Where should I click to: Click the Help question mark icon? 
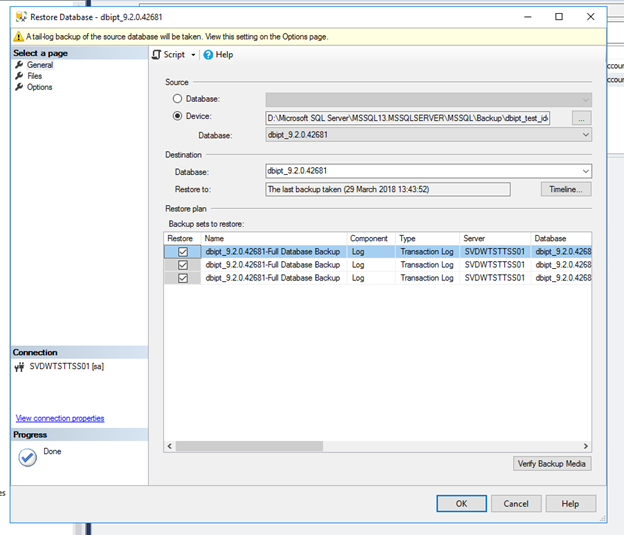click(x=208, y=55)
